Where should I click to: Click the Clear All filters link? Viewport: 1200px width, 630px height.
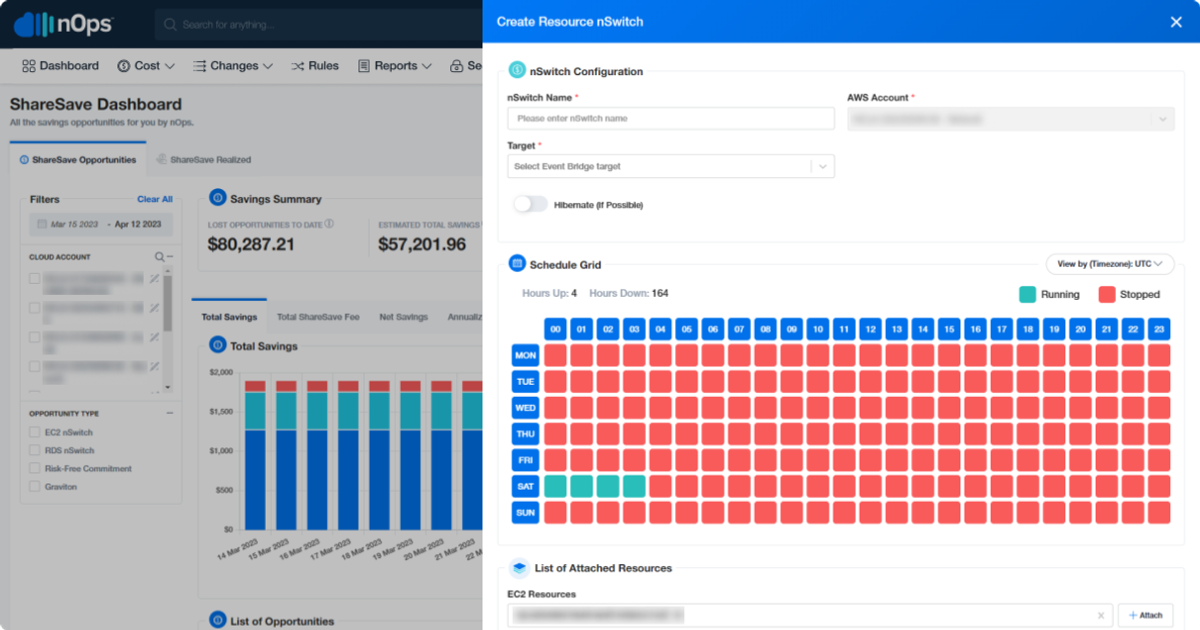pos(155,200)
